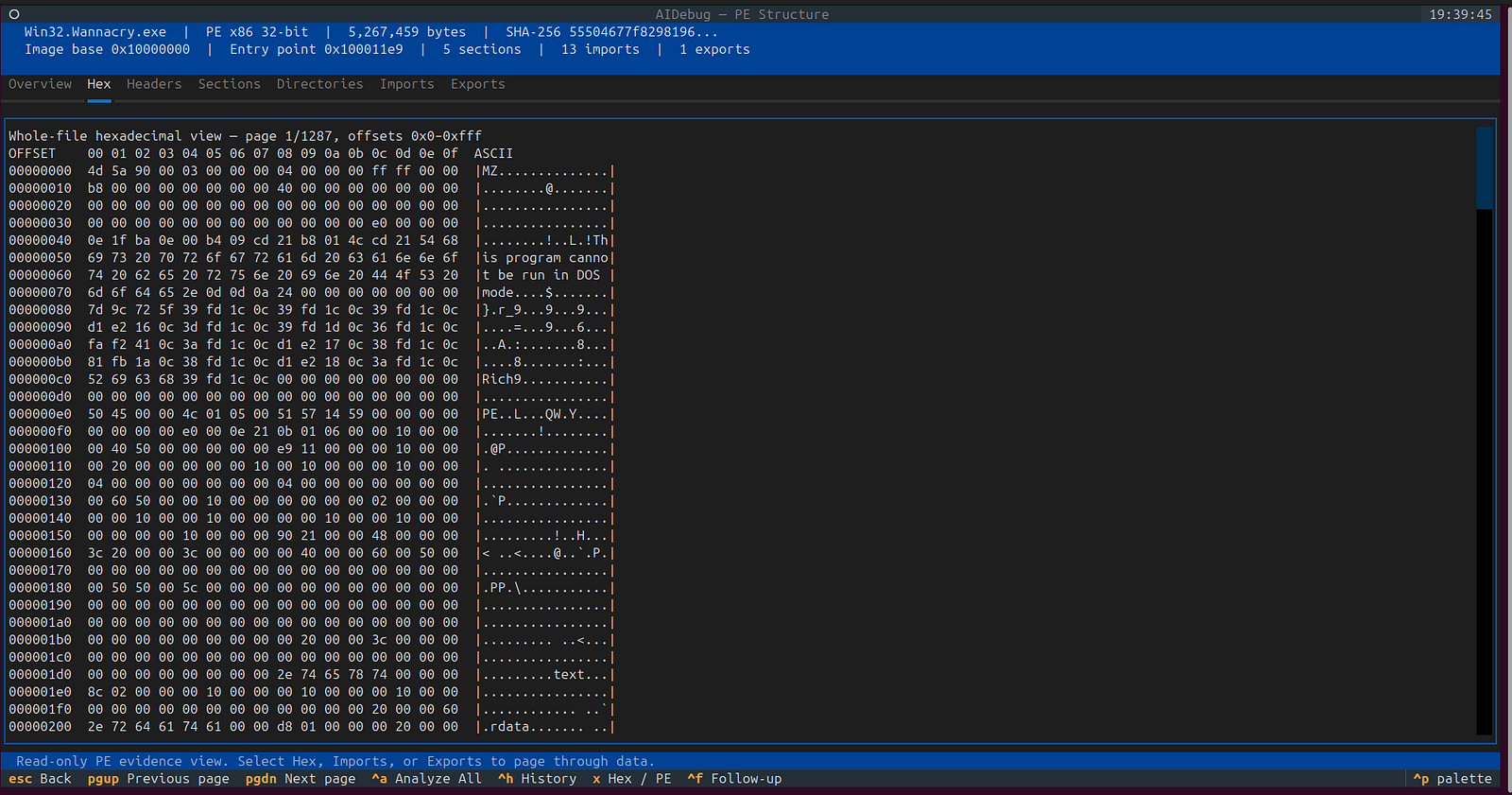Select offset row 000001e0
The image size is (1512, 795).
click(312, 691)
